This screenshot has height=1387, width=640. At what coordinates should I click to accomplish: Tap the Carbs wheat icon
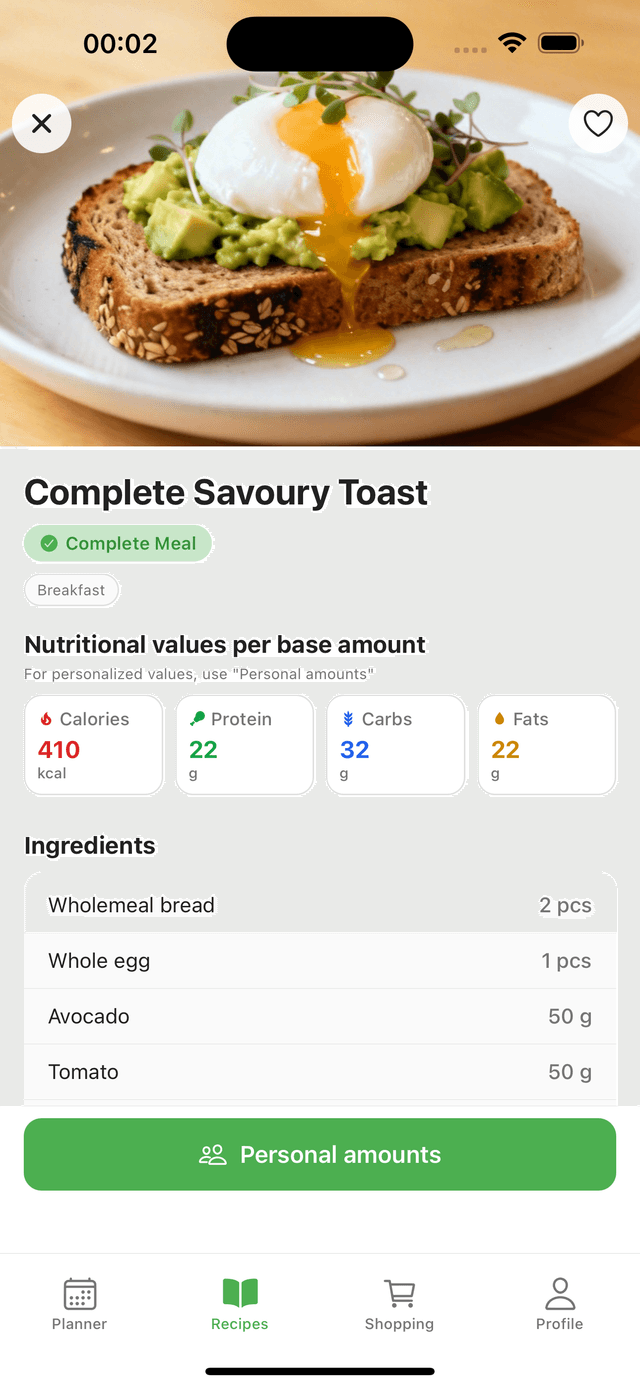click(x=348, y=719)
